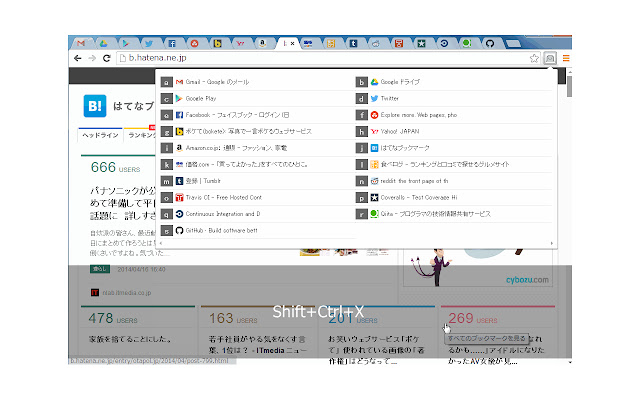Select はてなブックマーク entry in tab list
The image size is (640, 400).
[x=453, y=148]
